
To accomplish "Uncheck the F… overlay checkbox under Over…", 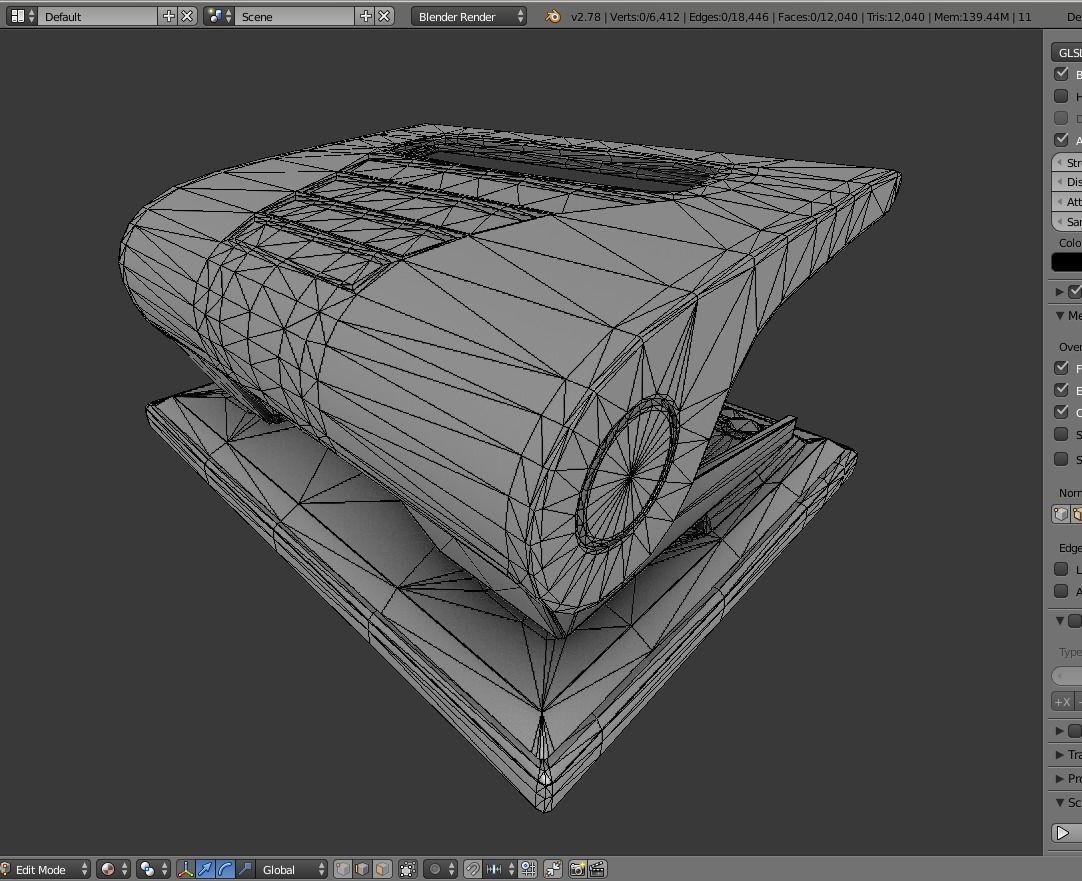I will (1061, 368).
